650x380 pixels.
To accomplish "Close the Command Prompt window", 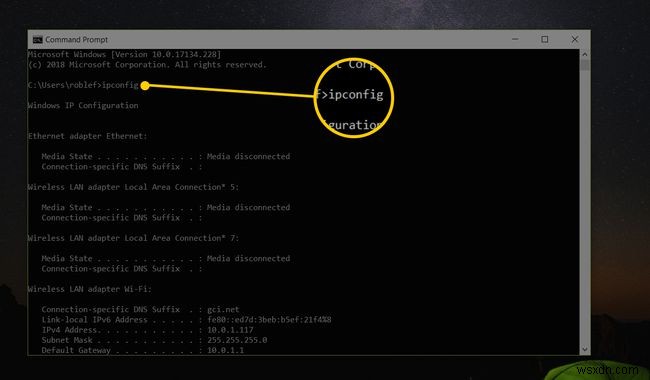I will click(x=575, y=39).
